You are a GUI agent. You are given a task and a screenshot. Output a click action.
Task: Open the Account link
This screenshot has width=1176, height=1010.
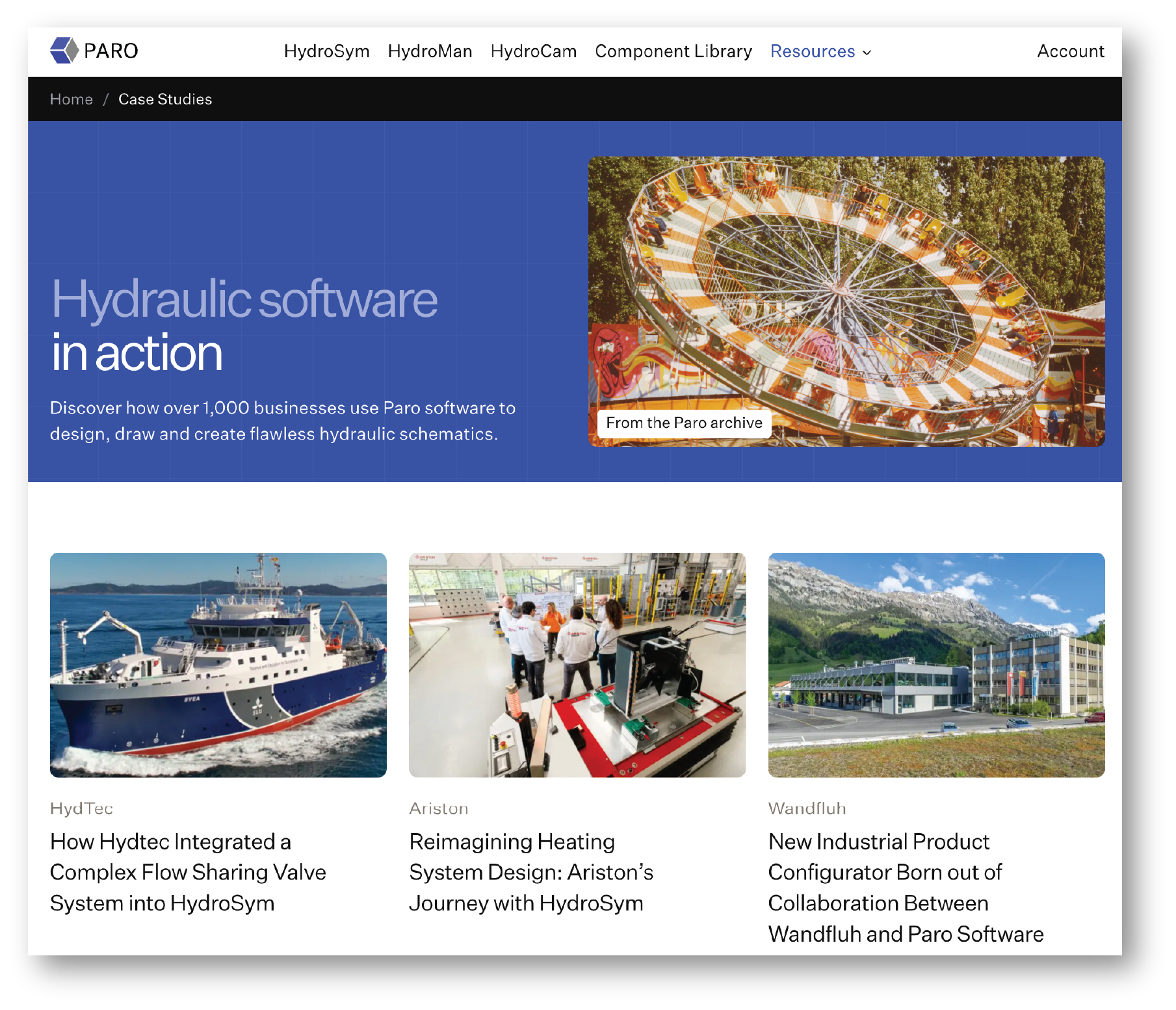[1071, 51]
